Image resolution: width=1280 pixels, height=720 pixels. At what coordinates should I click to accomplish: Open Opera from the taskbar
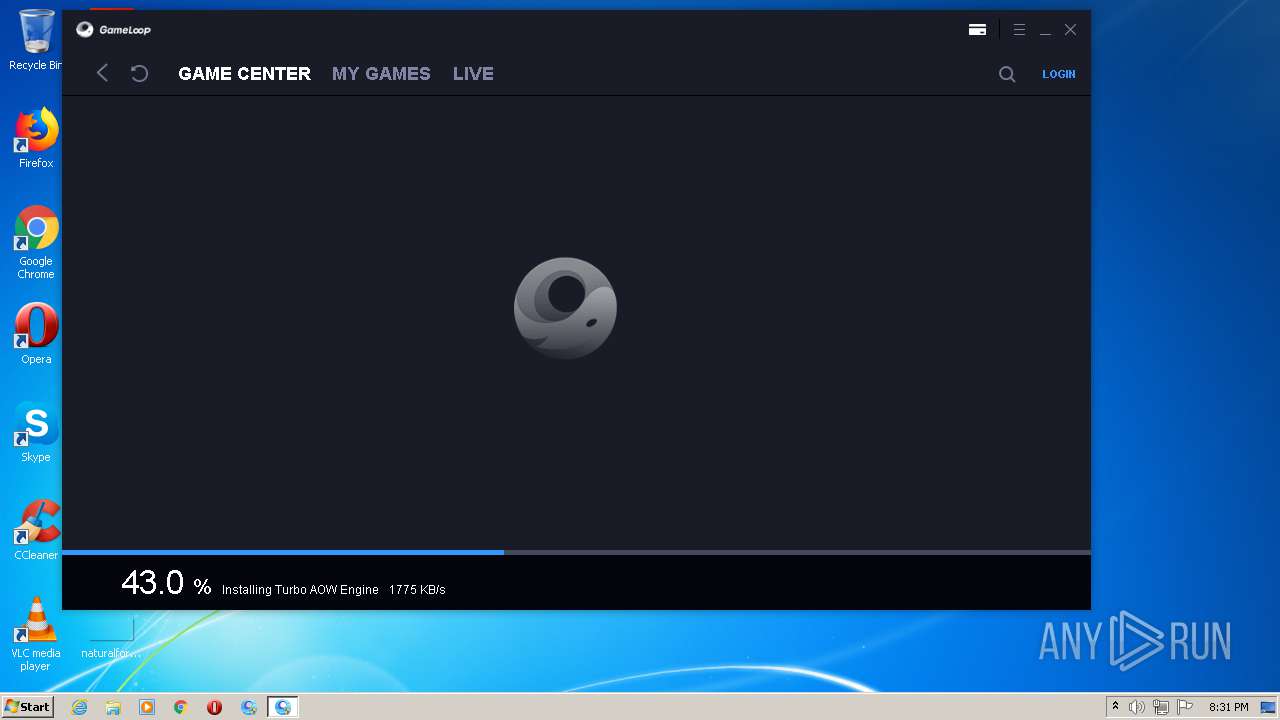point(214,707)
